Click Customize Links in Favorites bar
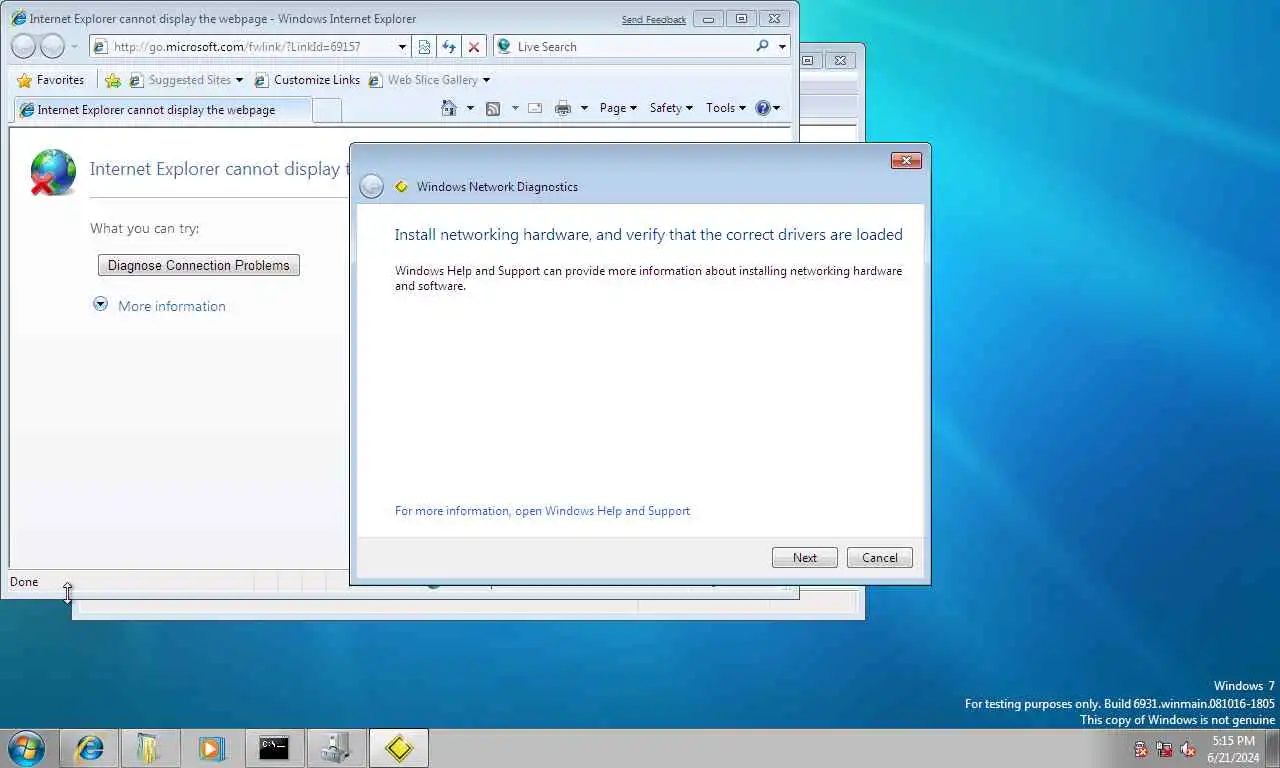Viewport: 1280px width, 768px height. point(307,80)
